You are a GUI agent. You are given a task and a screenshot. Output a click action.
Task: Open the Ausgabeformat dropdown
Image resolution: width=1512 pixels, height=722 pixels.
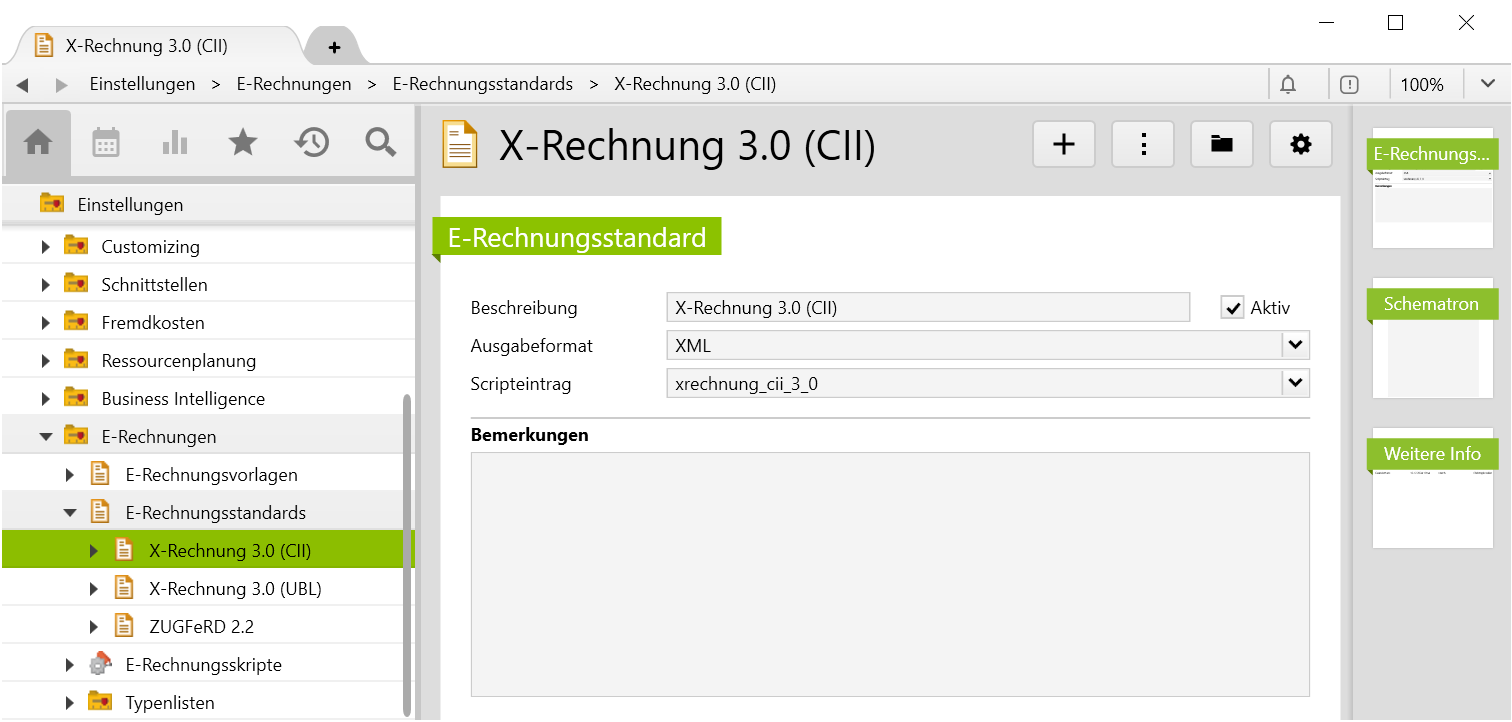pos(1295,346)
